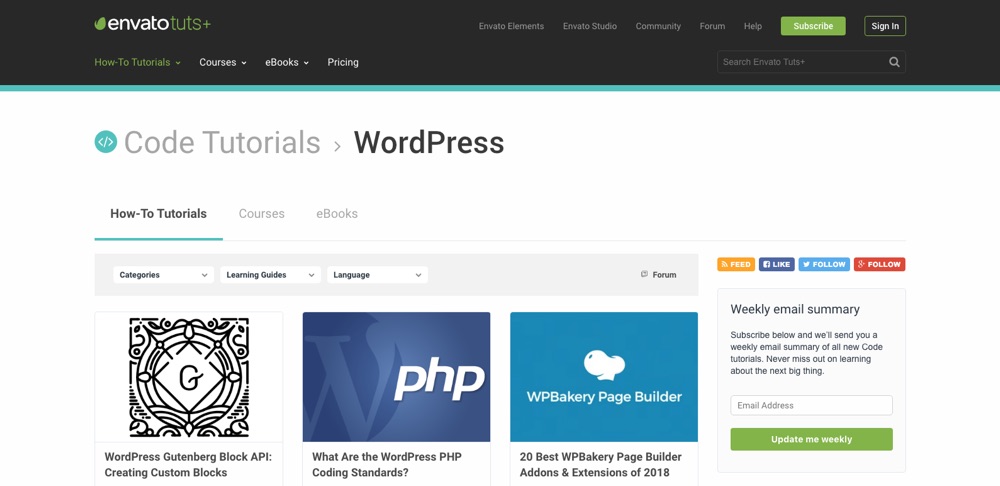Switch to the Courses tab
This screenshot has width=1000, height=486.
pyautogui.click(x=261, y=214)
